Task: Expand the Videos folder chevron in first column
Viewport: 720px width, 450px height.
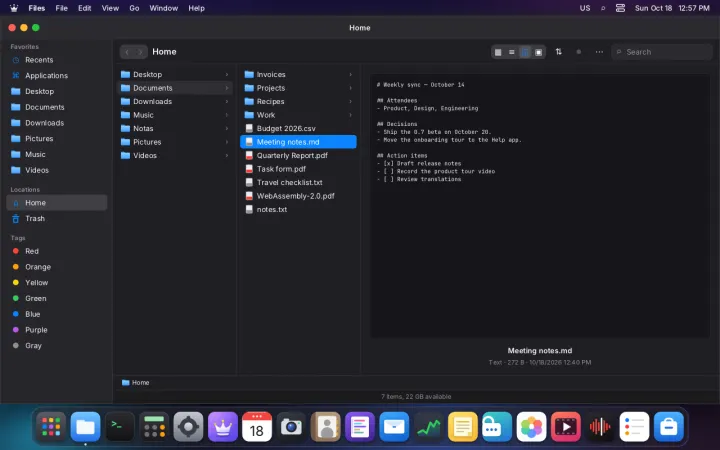Action: tap(227, 156)
